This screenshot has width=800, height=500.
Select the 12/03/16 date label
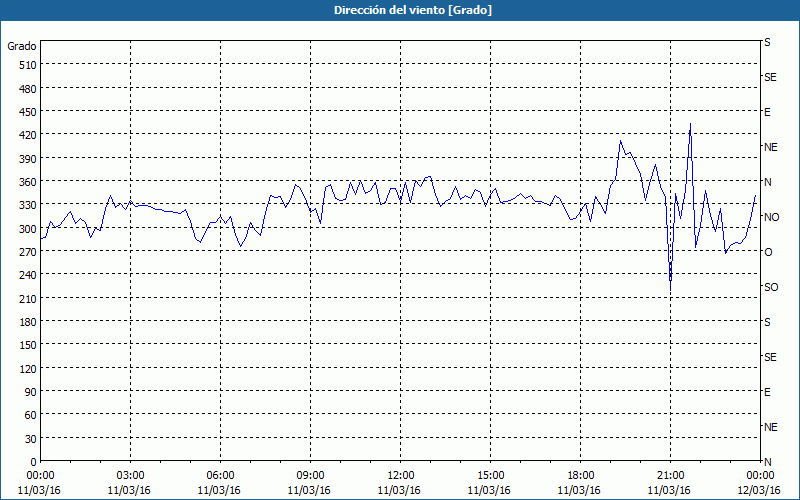pyautogui.click(x=759, y=490)
